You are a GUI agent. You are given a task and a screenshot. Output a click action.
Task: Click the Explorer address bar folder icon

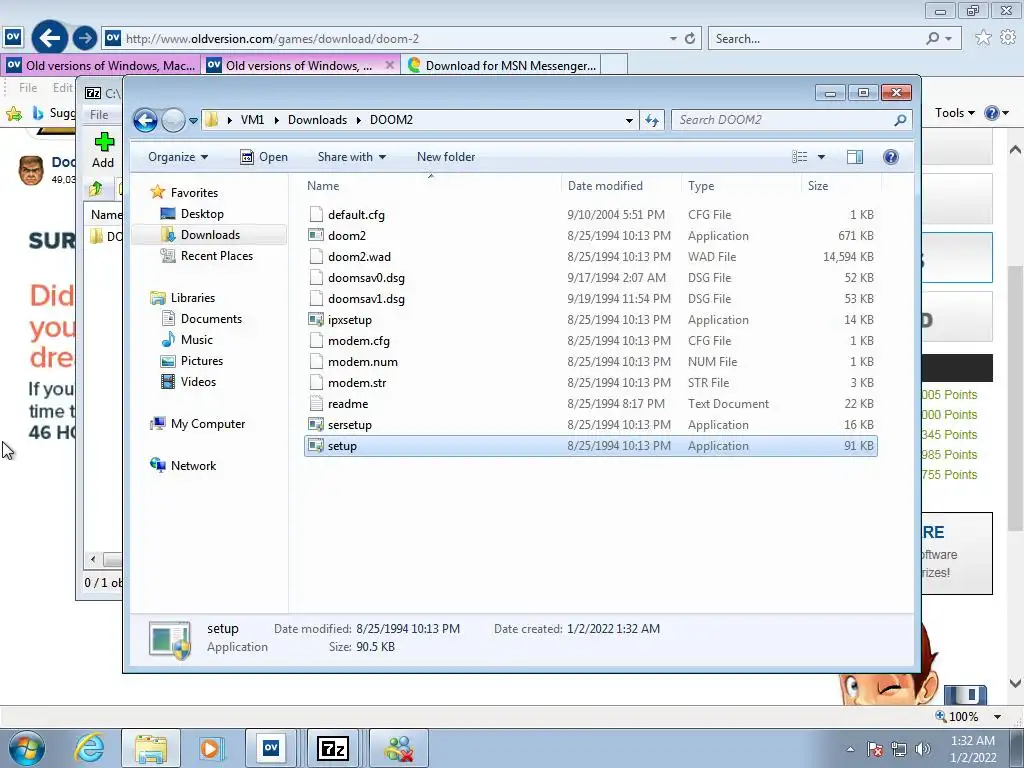click(212, 120)
